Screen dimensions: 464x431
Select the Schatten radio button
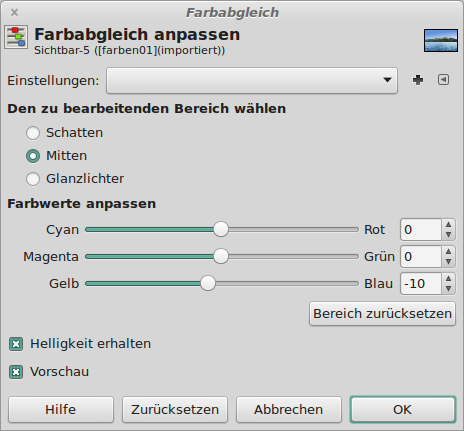pos(33,133)
